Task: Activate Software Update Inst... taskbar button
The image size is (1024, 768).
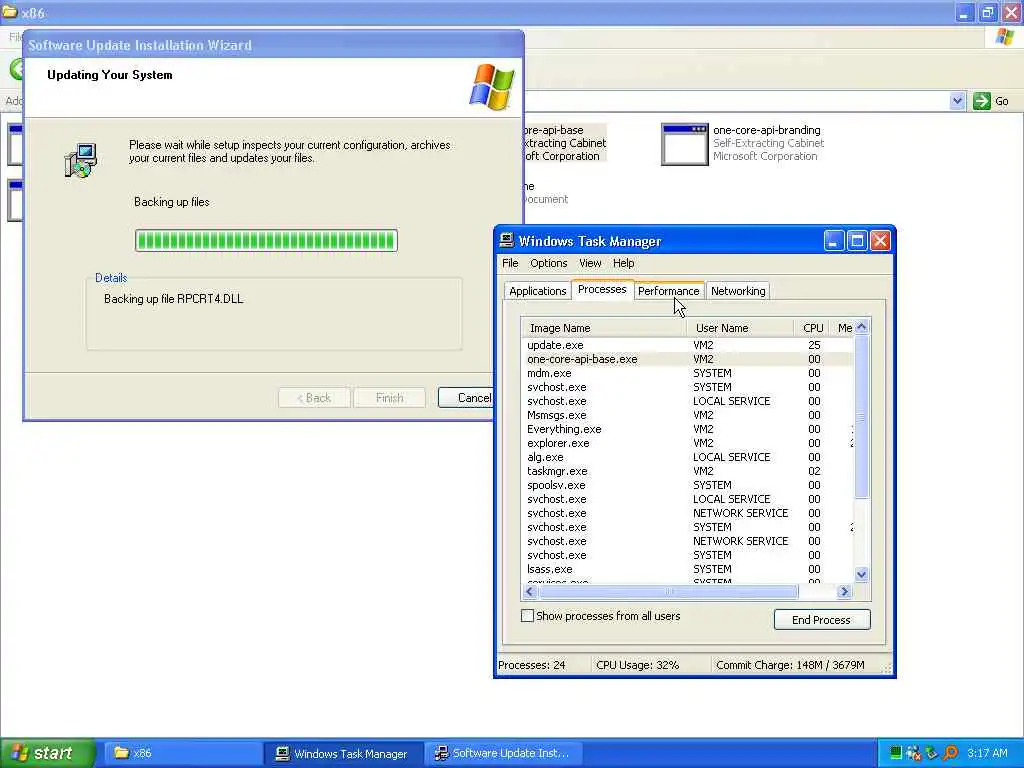Action: coord(502,753)
